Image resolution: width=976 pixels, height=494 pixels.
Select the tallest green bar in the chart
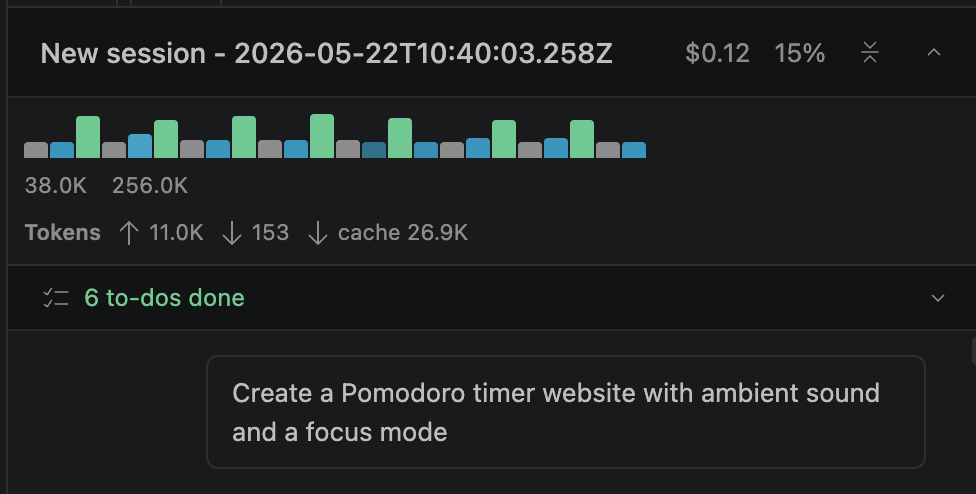(x=322, y=136)
